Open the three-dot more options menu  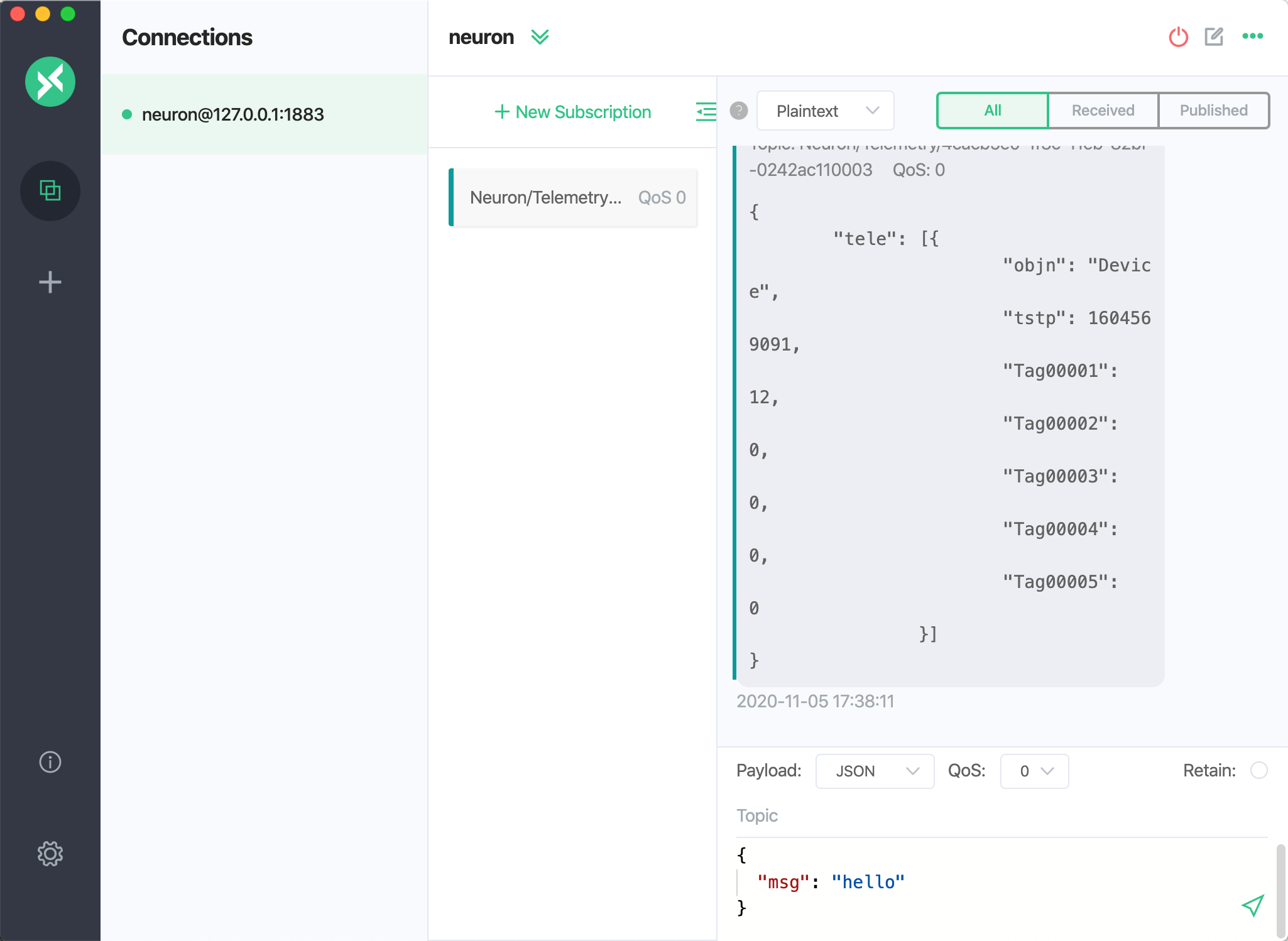1253,36
